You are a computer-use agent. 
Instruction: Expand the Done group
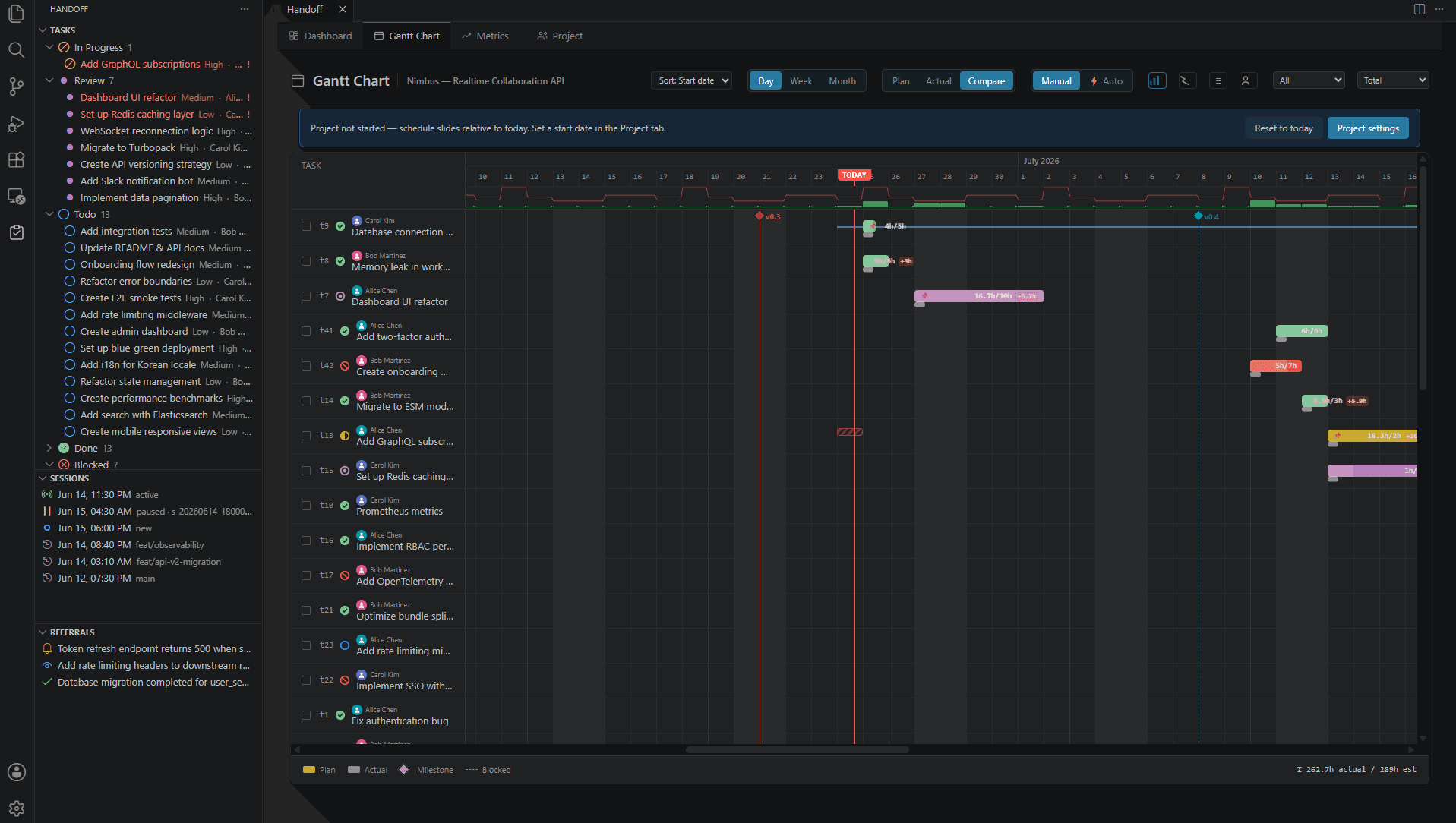point(50,448)
